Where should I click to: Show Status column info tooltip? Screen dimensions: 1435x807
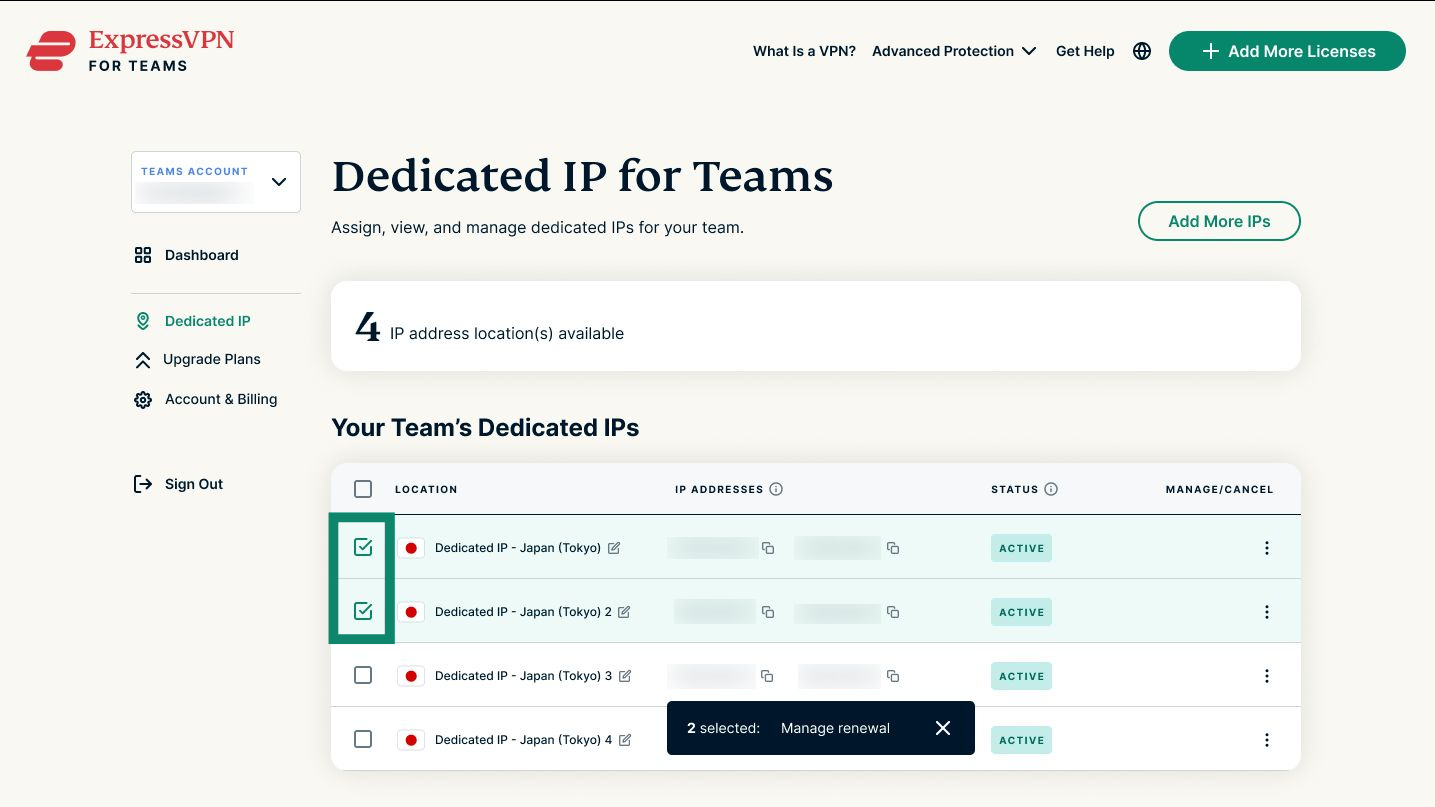coord(1051,489)
